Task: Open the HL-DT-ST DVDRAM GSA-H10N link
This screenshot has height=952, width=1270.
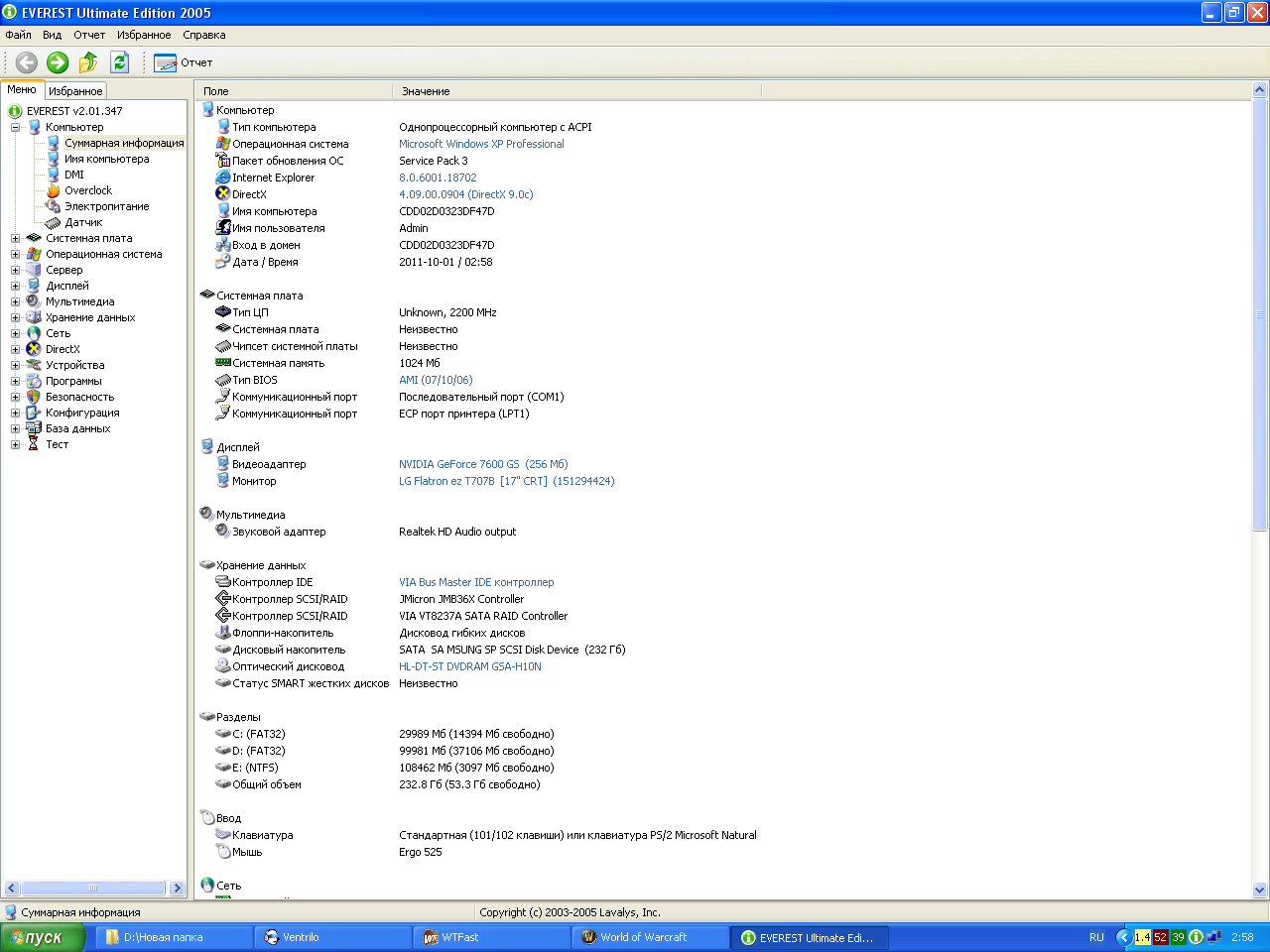Action: [x=470, y=666]
